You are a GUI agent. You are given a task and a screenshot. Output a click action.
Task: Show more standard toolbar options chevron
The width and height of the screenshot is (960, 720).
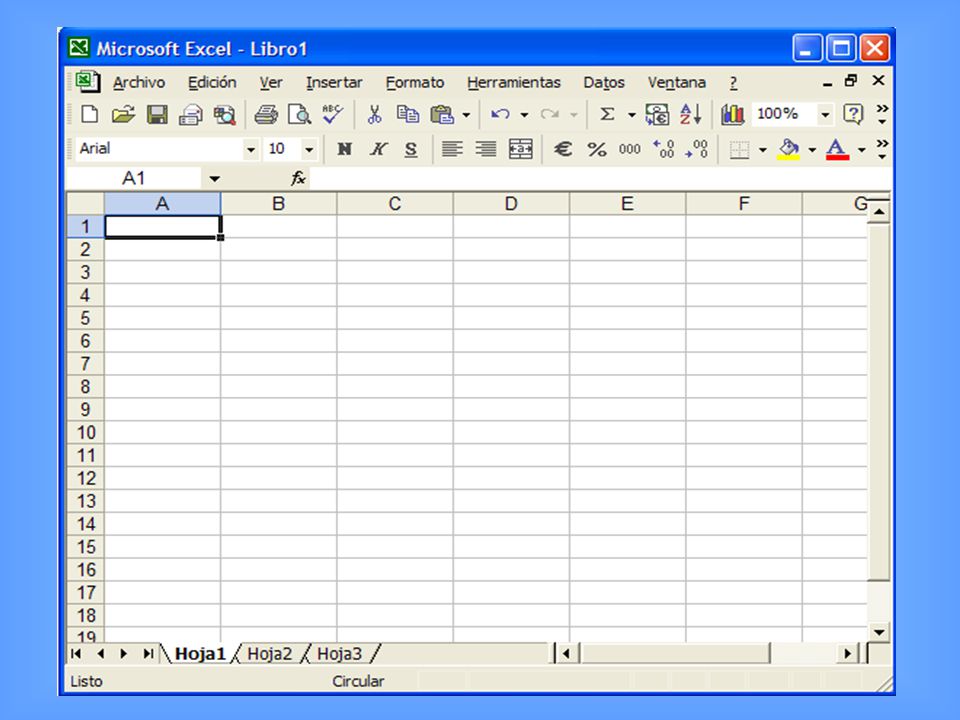(x=882, y=114)
